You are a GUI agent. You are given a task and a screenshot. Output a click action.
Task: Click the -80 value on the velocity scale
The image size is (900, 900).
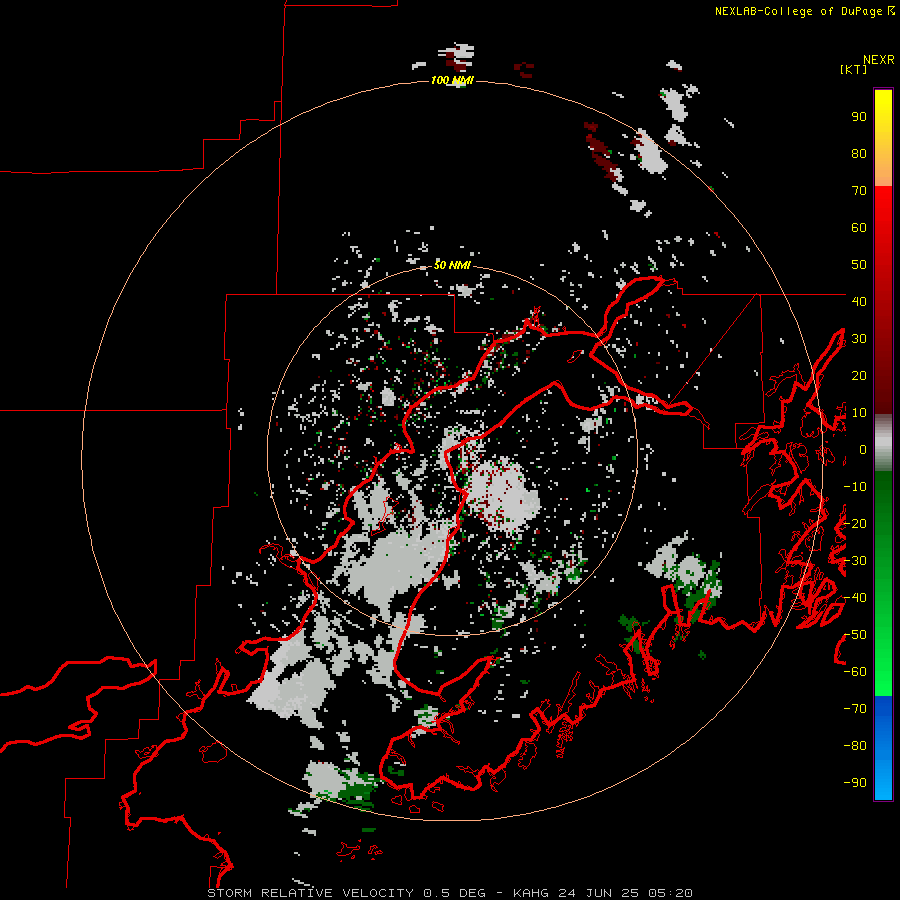[x=855, y=746]
